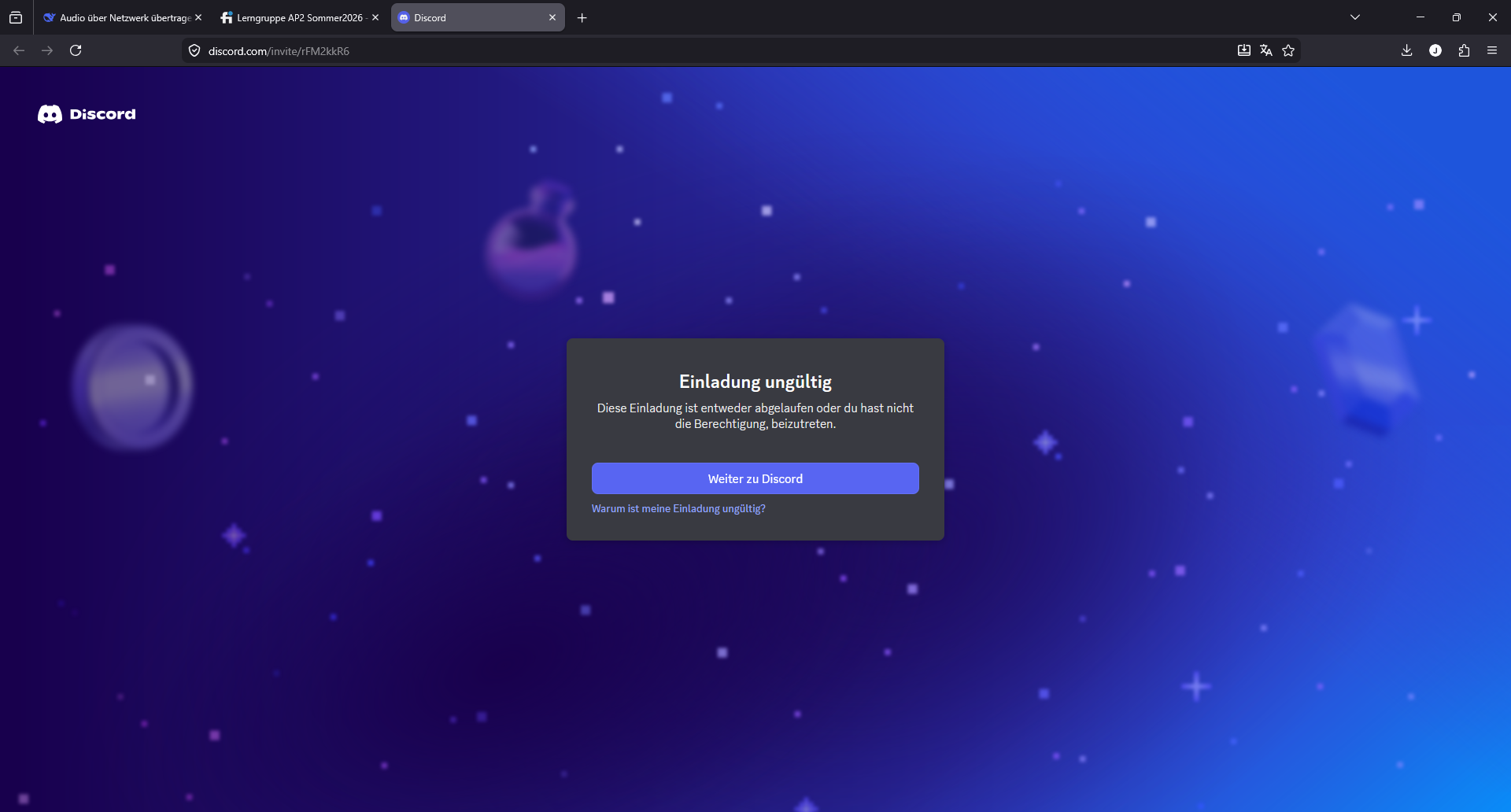
Task: Open a new tab with the plus button
Action: click(x=582, y=17)
